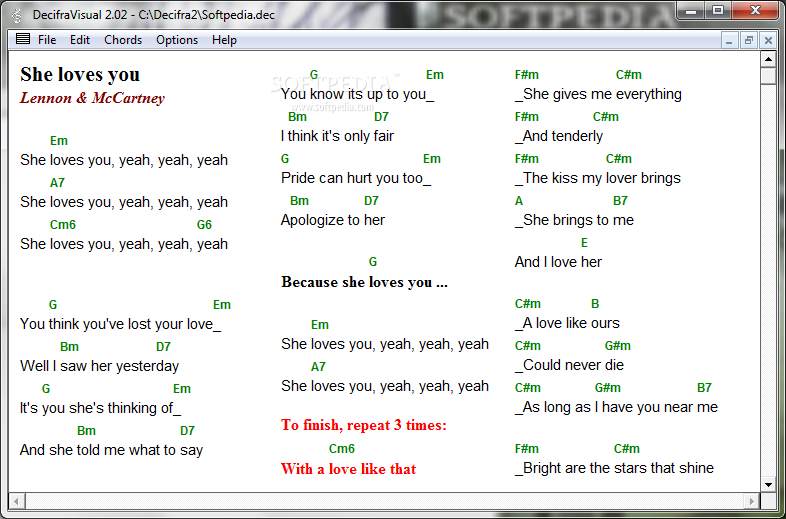
Task: Click the E chord above 'And I love her'
Action: (x=584, y=243)
